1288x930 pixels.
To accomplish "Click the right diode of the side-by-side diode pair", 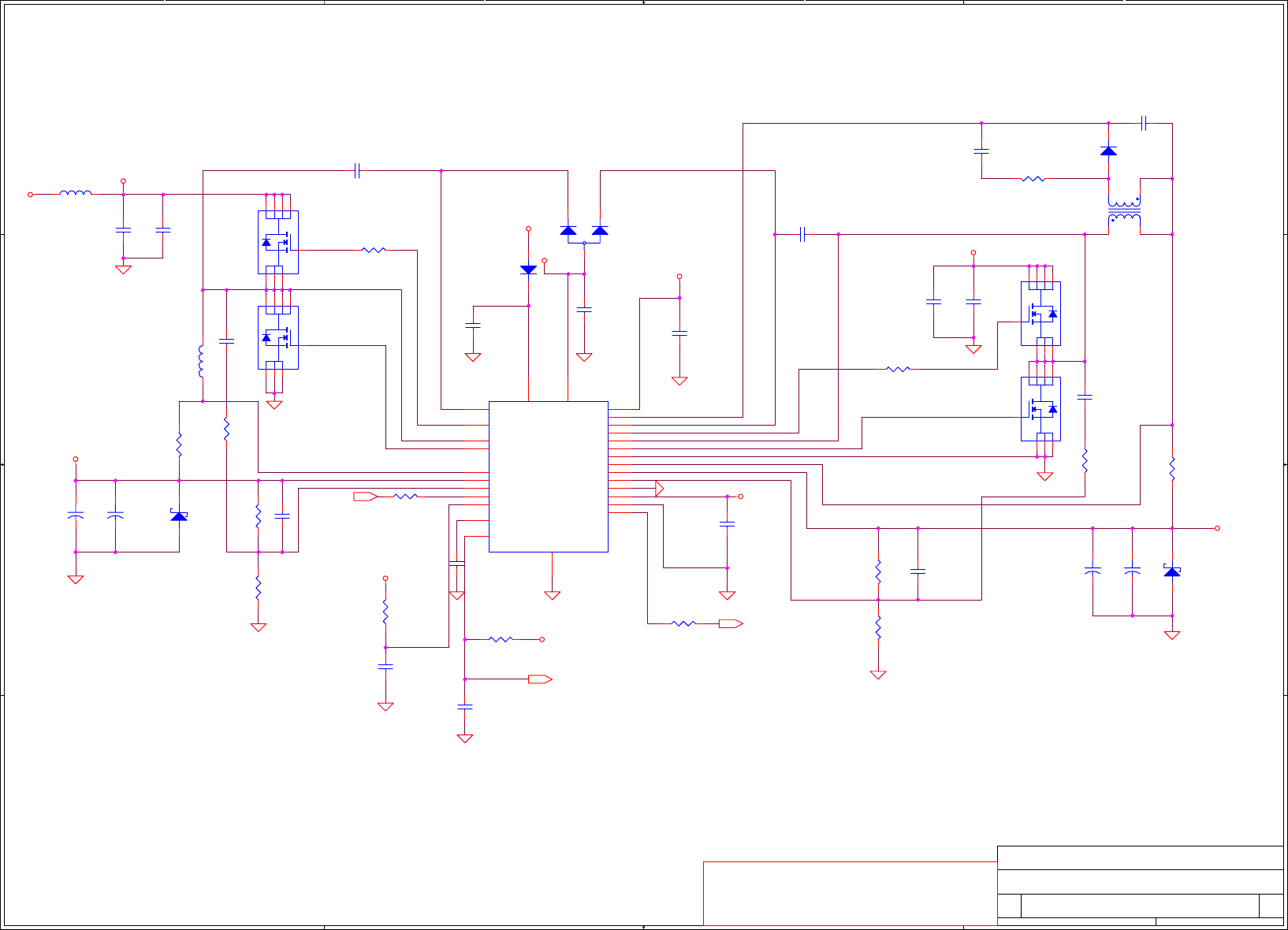I will pos(600,230).
